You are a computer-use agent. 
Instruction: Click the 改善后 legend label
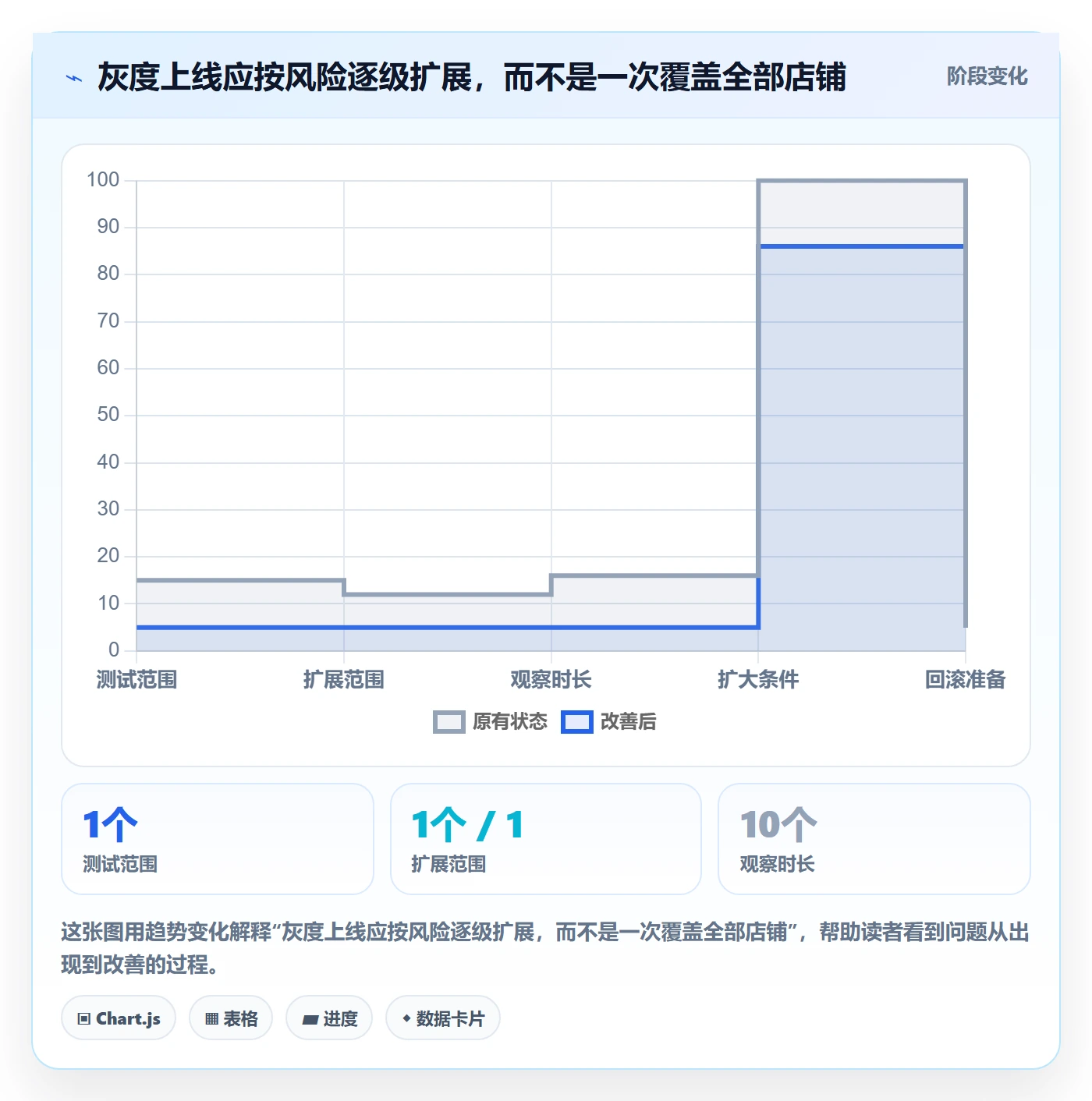[x=629, y=722]
